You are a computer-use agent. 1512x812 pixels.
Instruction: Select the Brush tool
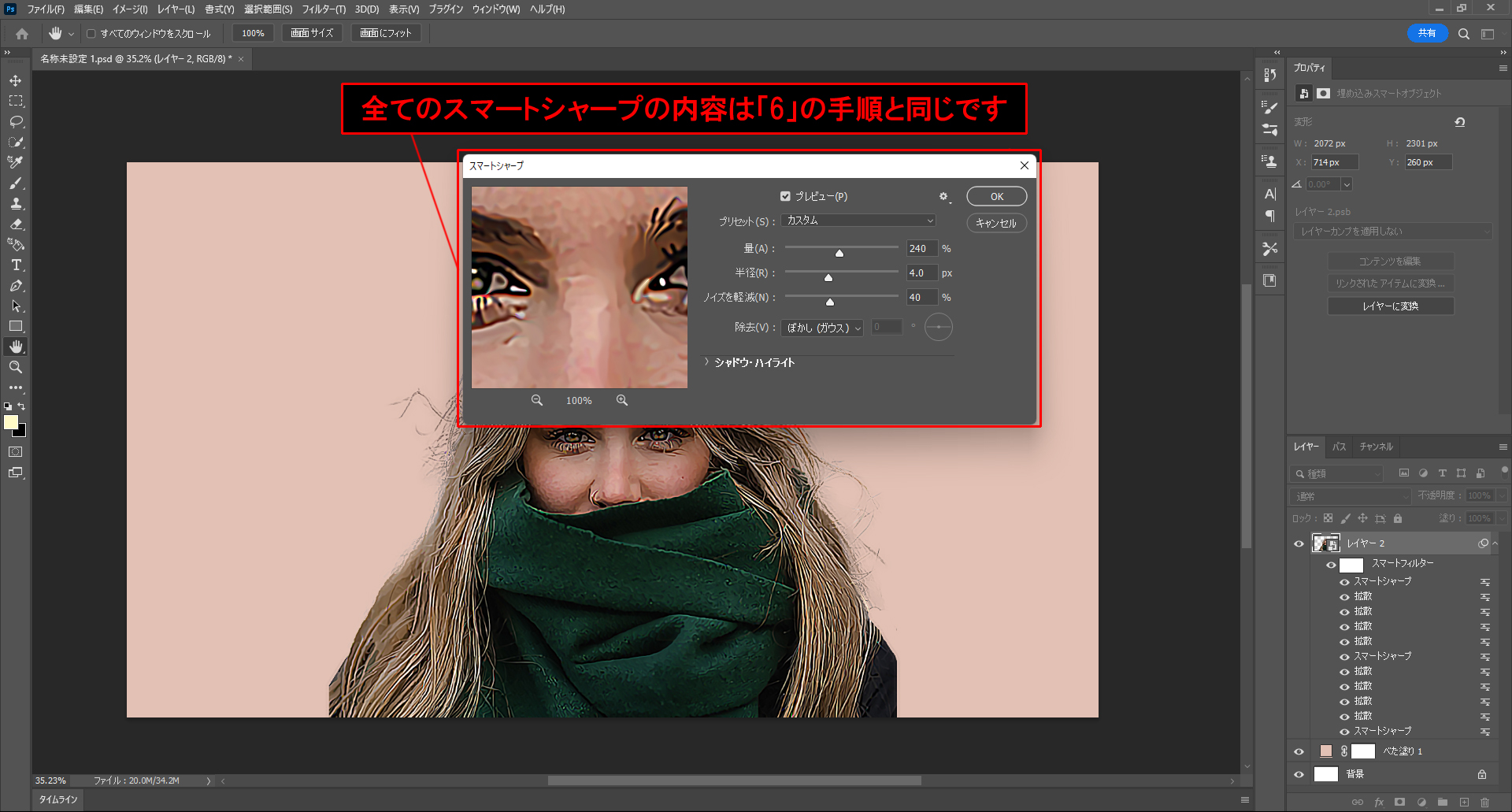click(x=16, y=183)
